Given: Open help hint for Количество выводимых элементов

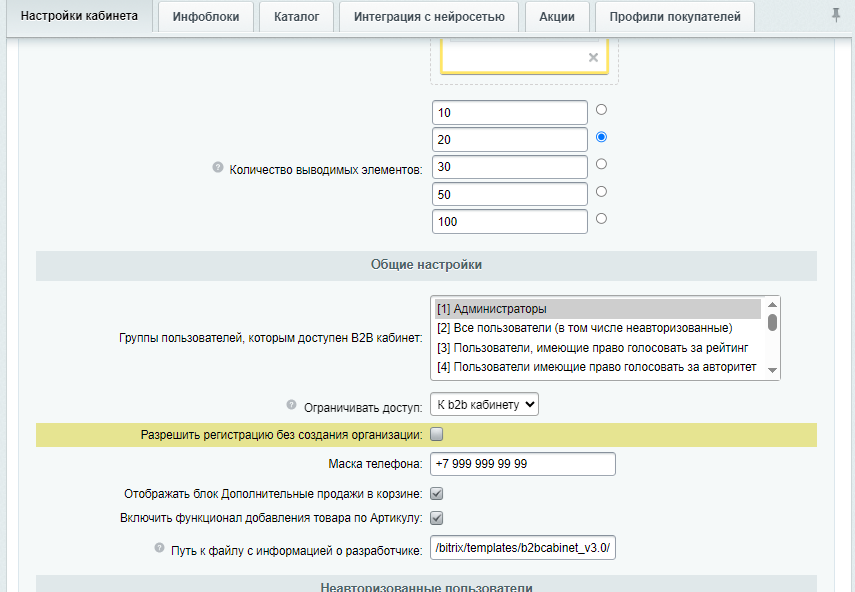Looking at the screenshot, I should pyautogui.click(x=218, y=167).
